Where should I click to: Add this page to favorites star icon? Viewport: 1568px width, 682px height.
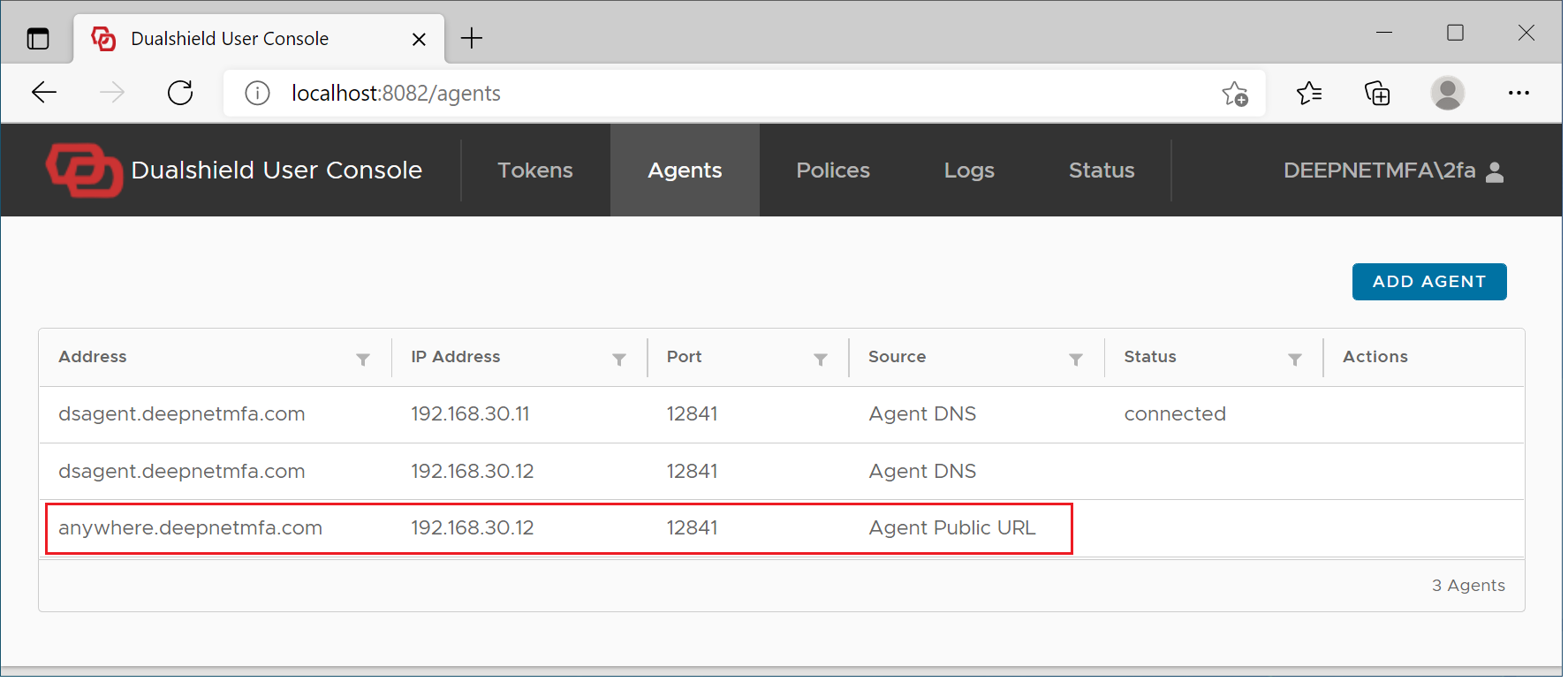tap(1234, 94)
